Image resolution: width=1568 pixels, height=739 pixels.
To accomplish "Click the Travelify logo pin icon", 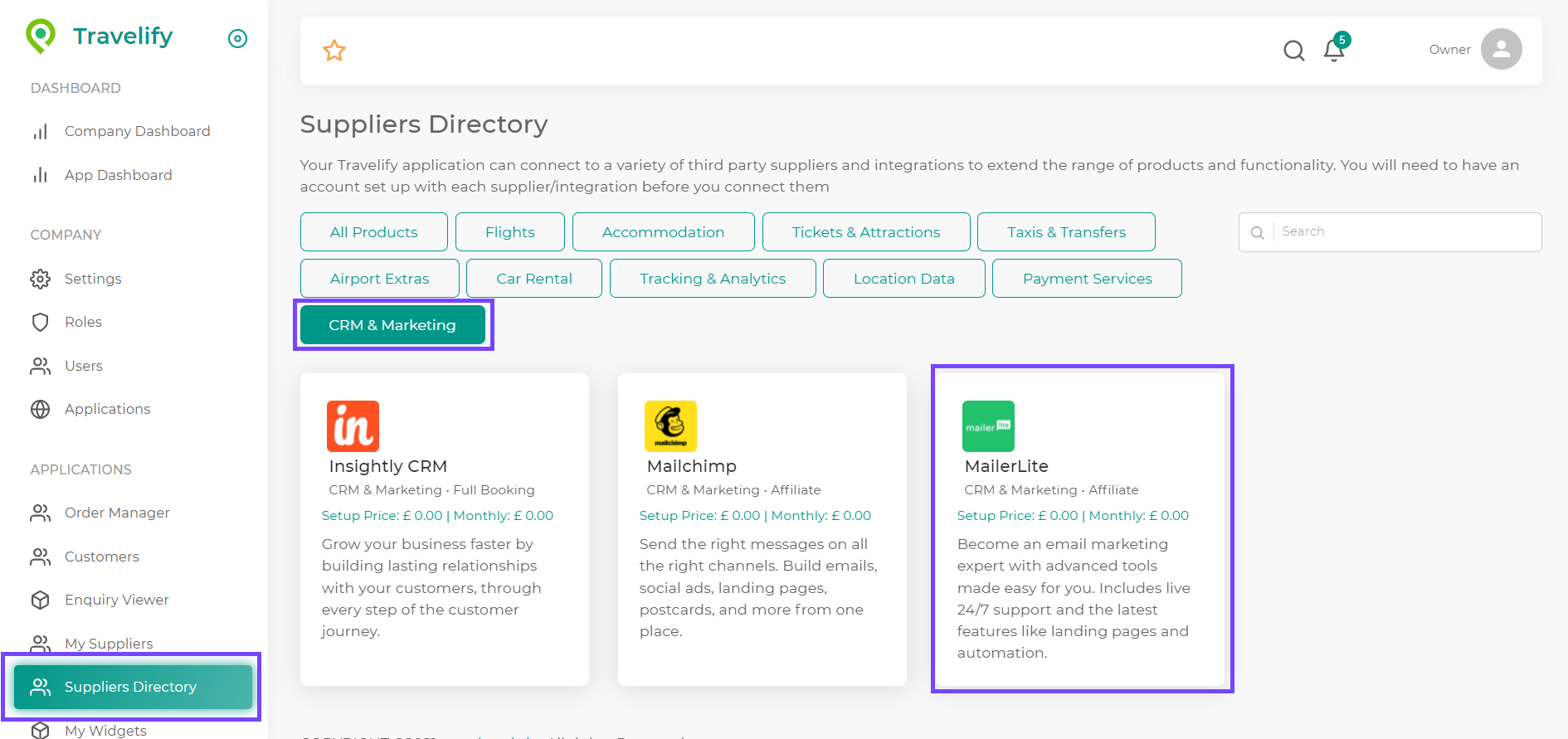I will [x=41, y=36].
